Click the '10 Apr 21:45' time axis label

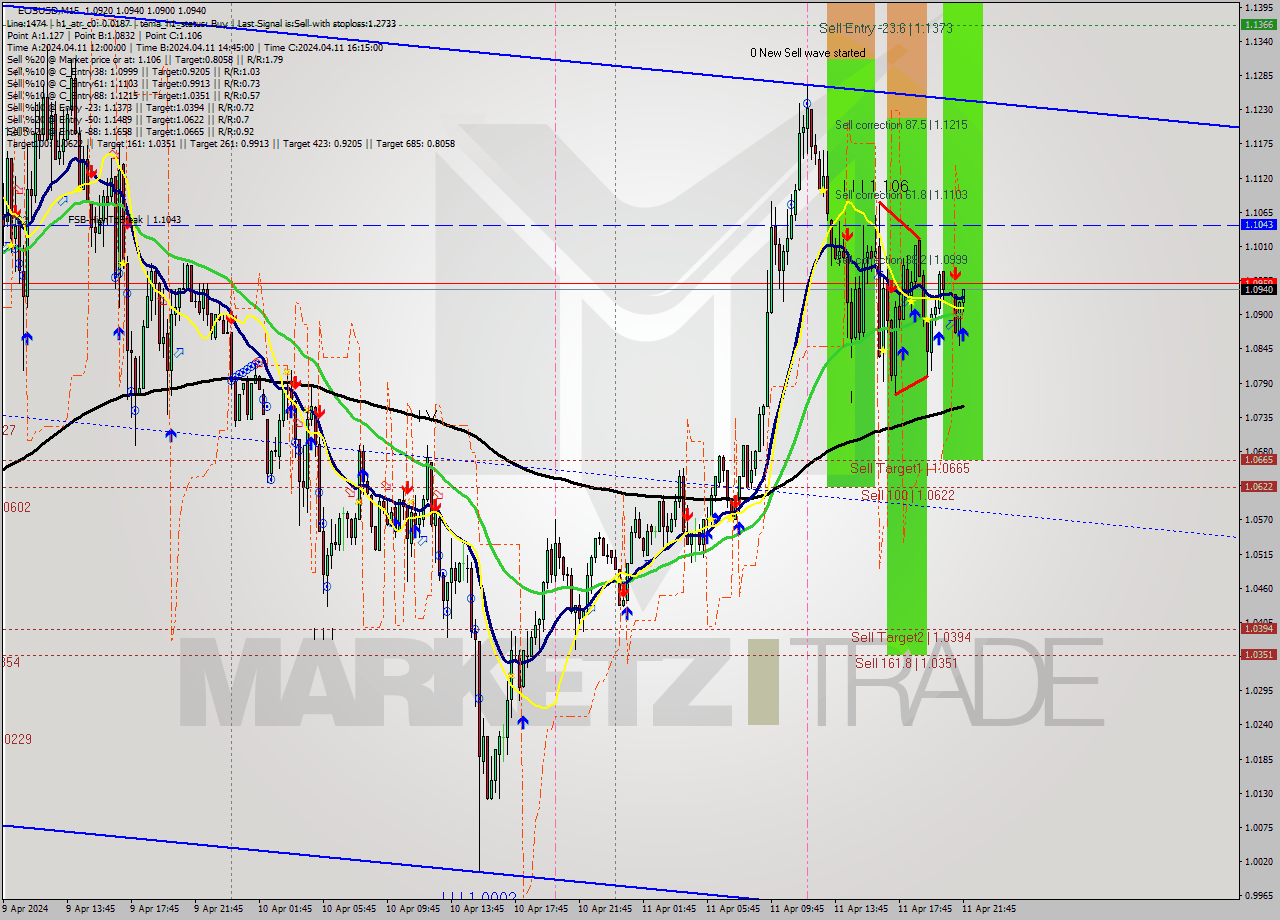tap(607, 909)
